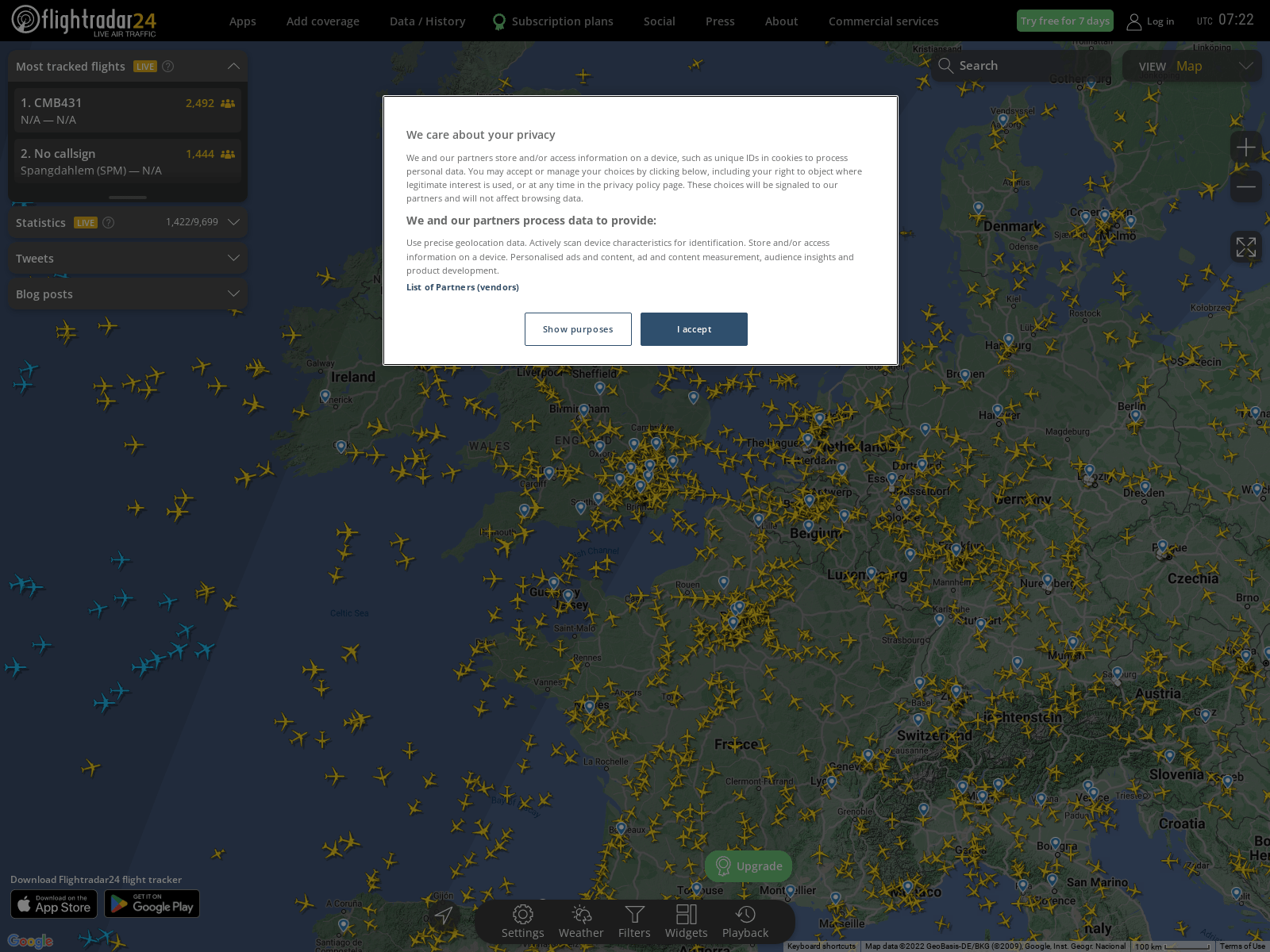This screenshot has width=1270, height=952.
Task: Collapse the Most tracked flights panel
Action: coord(233,66)
